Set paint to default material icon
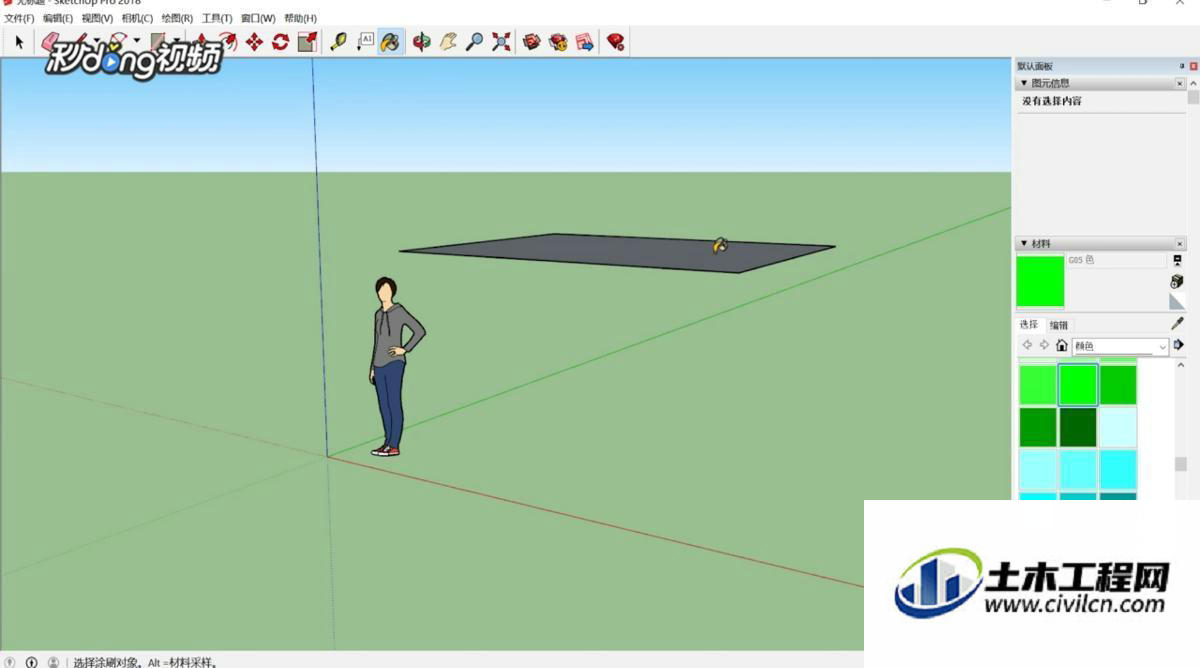This screenshot has height=668, width=1200. pos(1177,301)
